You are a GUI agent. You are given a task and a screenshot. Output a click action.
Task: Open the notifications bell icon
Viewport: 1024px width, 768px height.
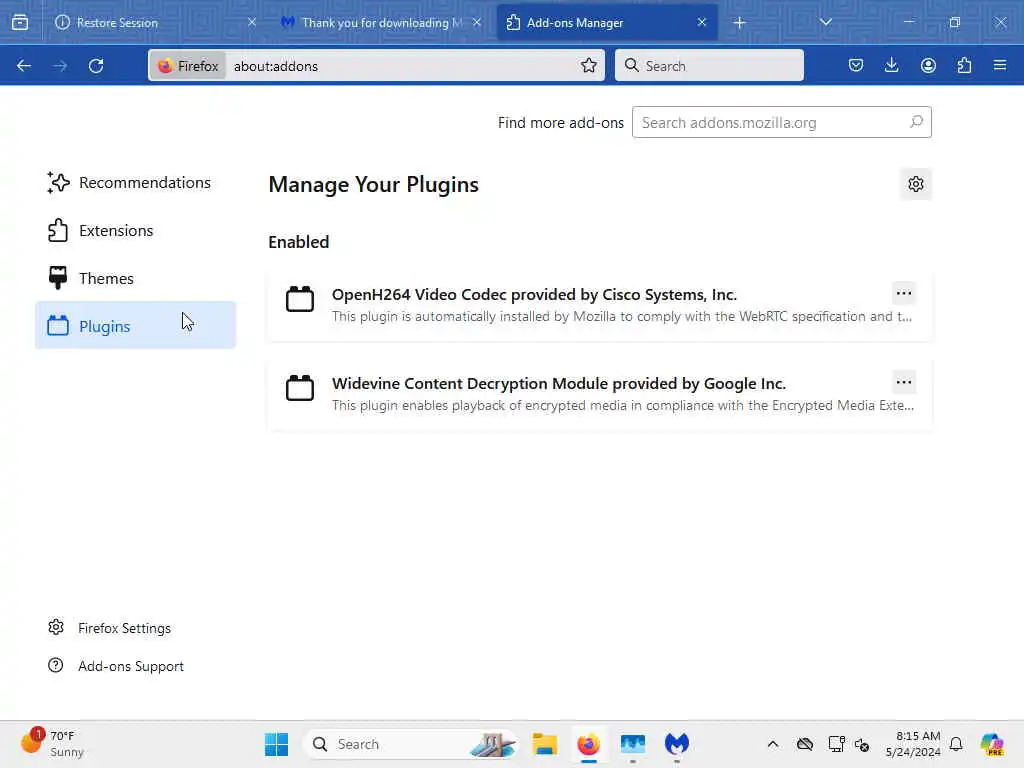click(956, 744)
